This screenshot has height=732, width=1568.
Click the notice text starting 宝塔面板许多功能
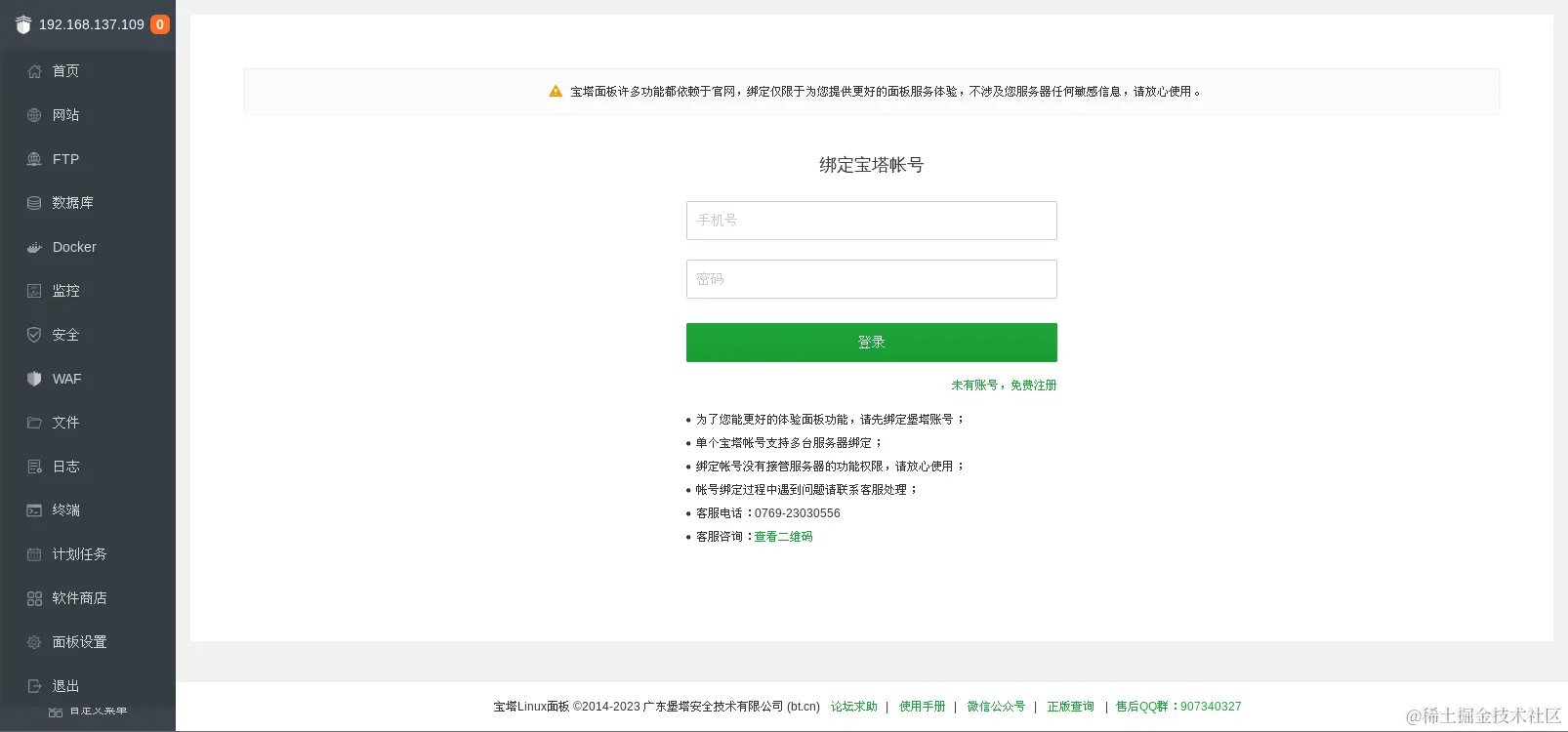pos(886,92)
